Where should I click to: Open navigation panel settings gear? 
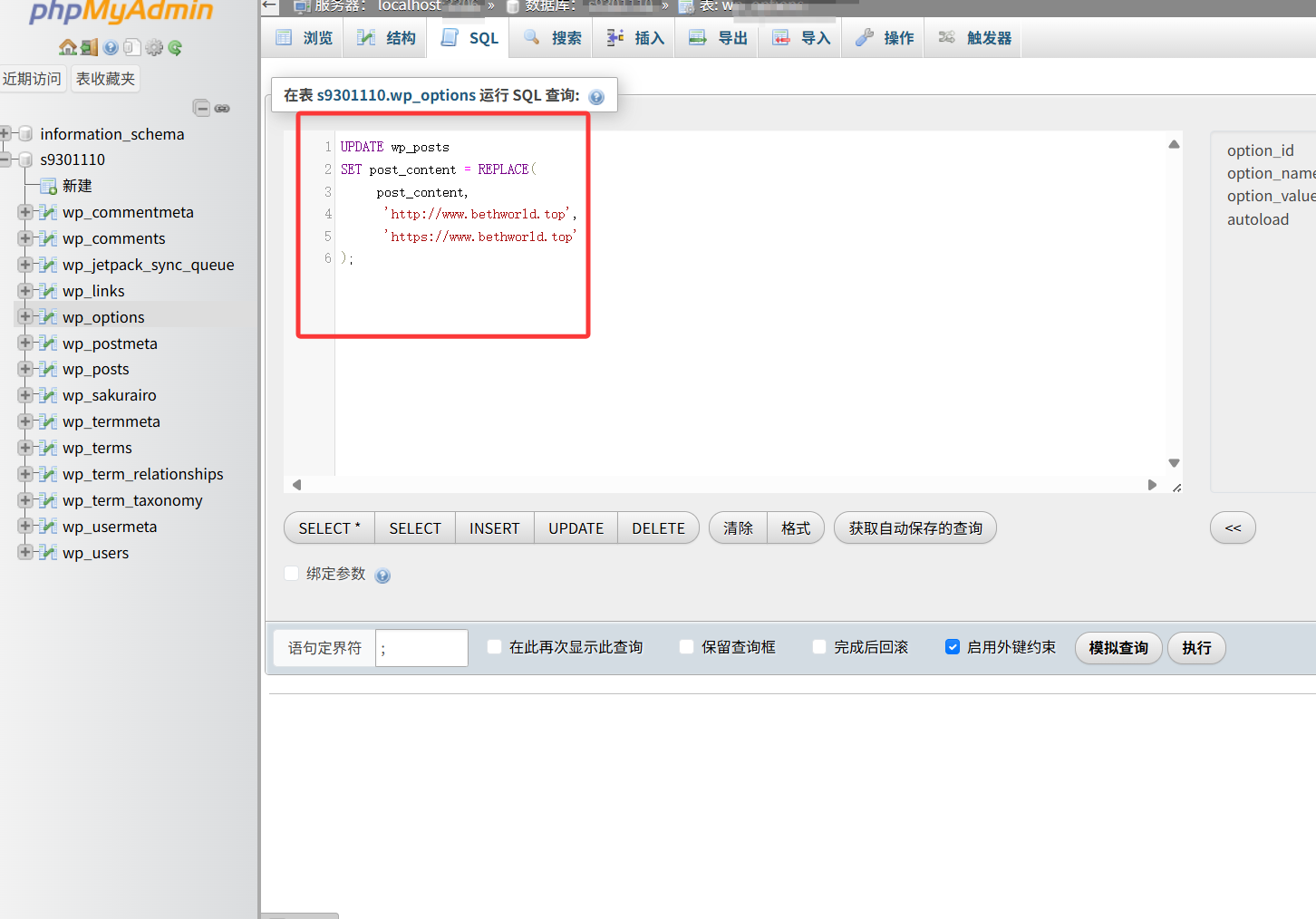click(x=154, y=47)
